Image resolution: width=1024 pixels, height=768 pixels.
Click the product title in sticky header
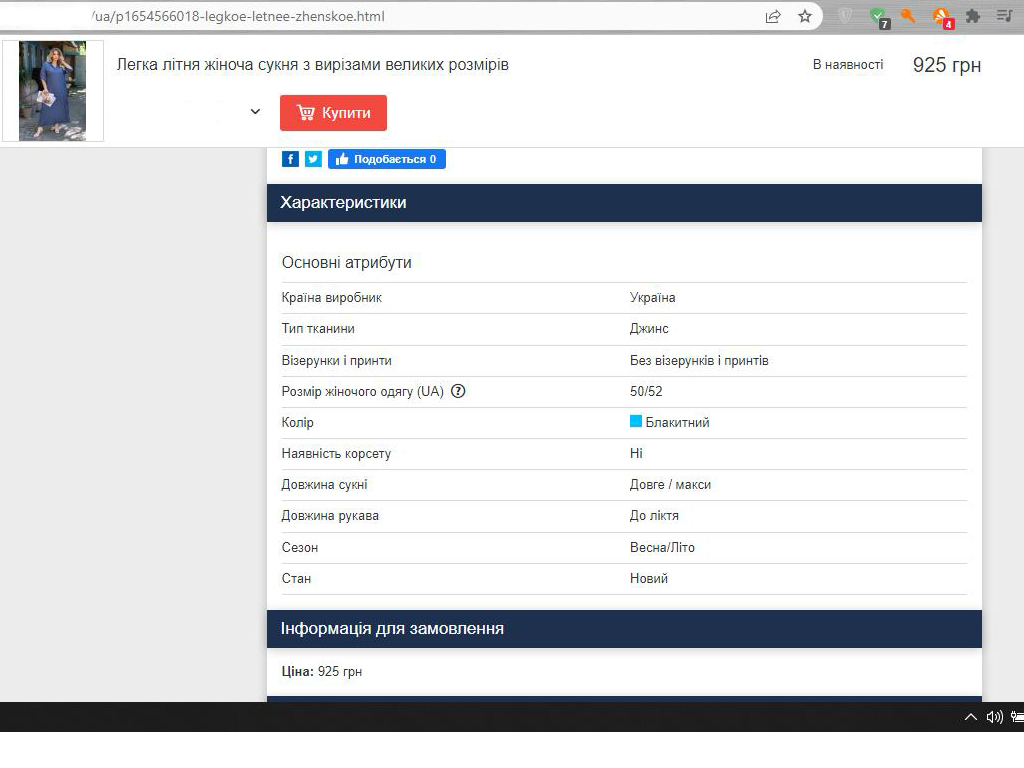click(x=312, y=65)
